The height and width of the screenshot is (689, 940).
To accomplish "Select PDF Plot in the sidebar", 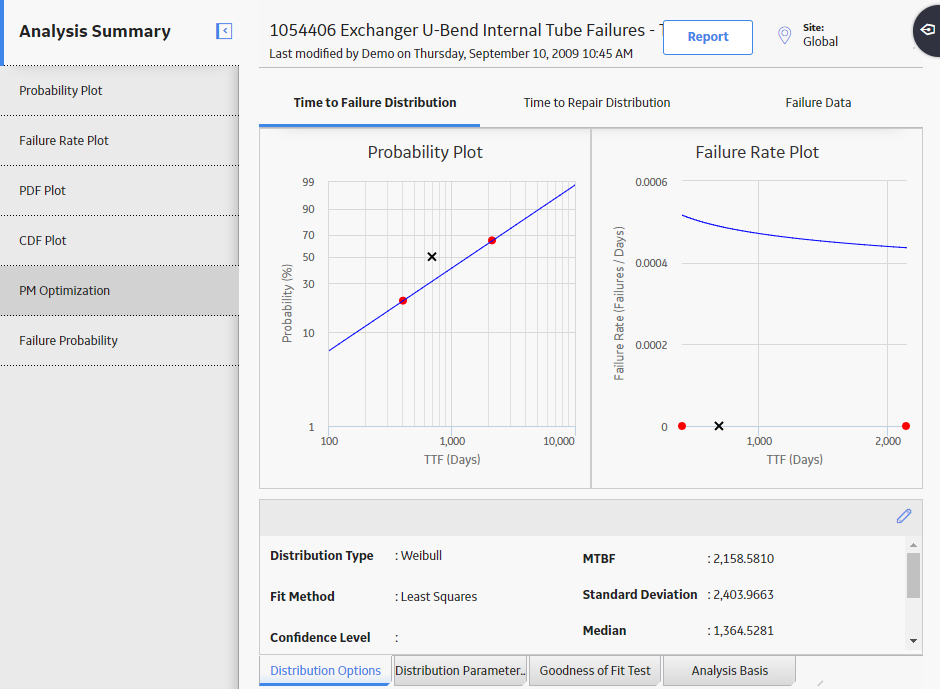I will [x=119, y=191].
